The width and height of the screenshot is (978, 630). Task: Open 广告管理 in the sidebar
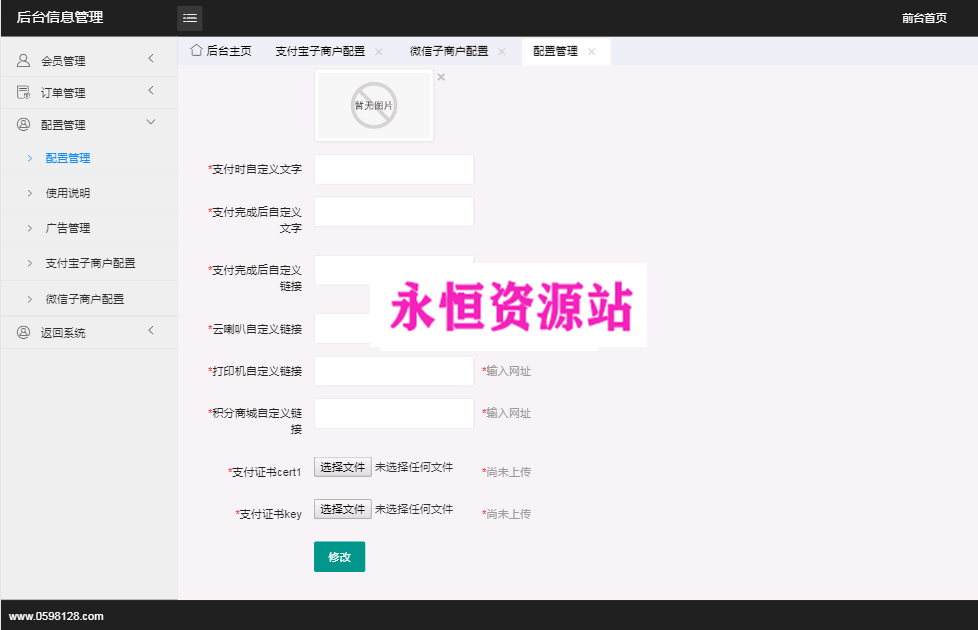68,228
